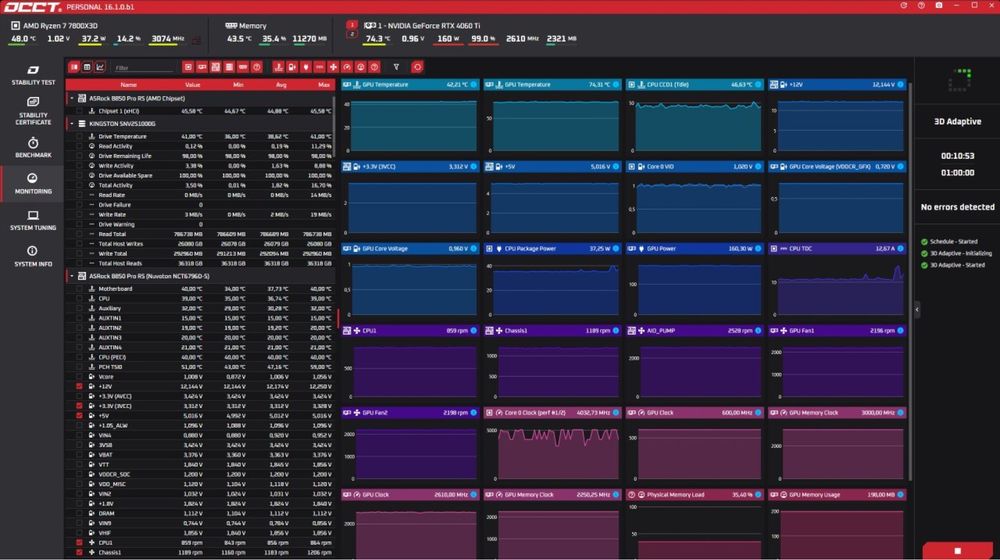Viewport: 1000px width, 560px height.
Task: Select the split table-and-graph view icon
Action: [x=74, y=67]
